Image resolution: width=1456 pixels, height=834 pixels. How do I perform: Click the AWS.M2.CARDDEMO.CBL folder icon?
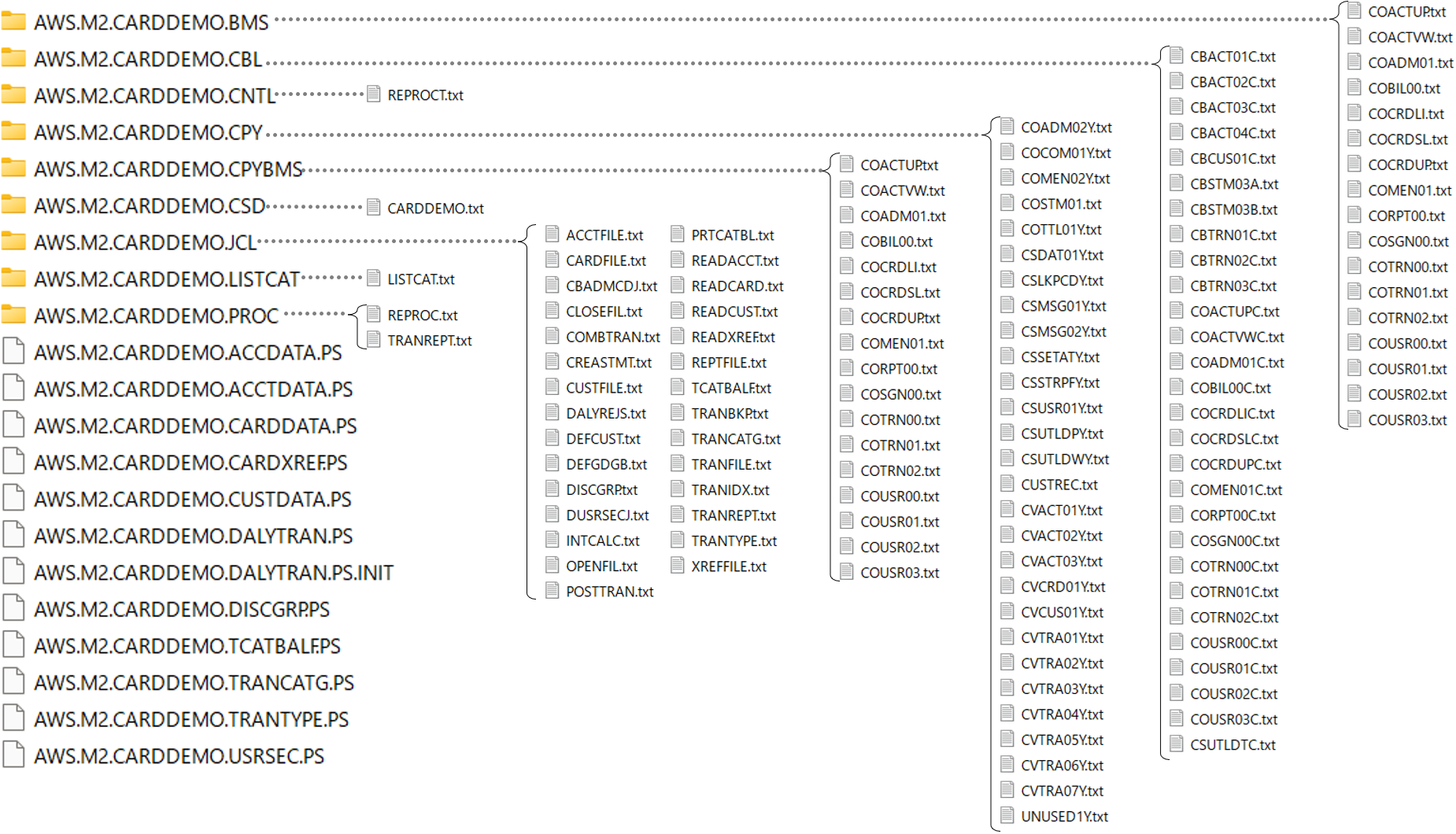[x=13, y=58]
